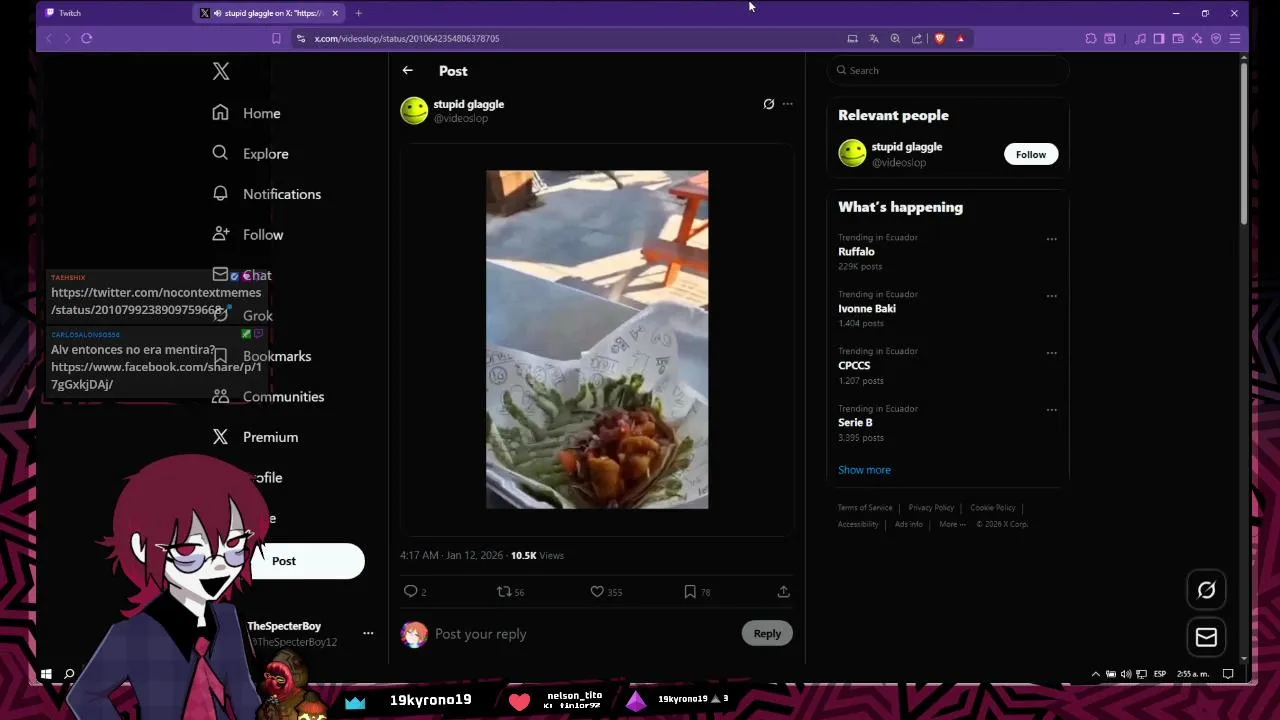Focus the X Search box
Image resolution: width=1280 pixels, height=720 pixels.
pos(950,70)
